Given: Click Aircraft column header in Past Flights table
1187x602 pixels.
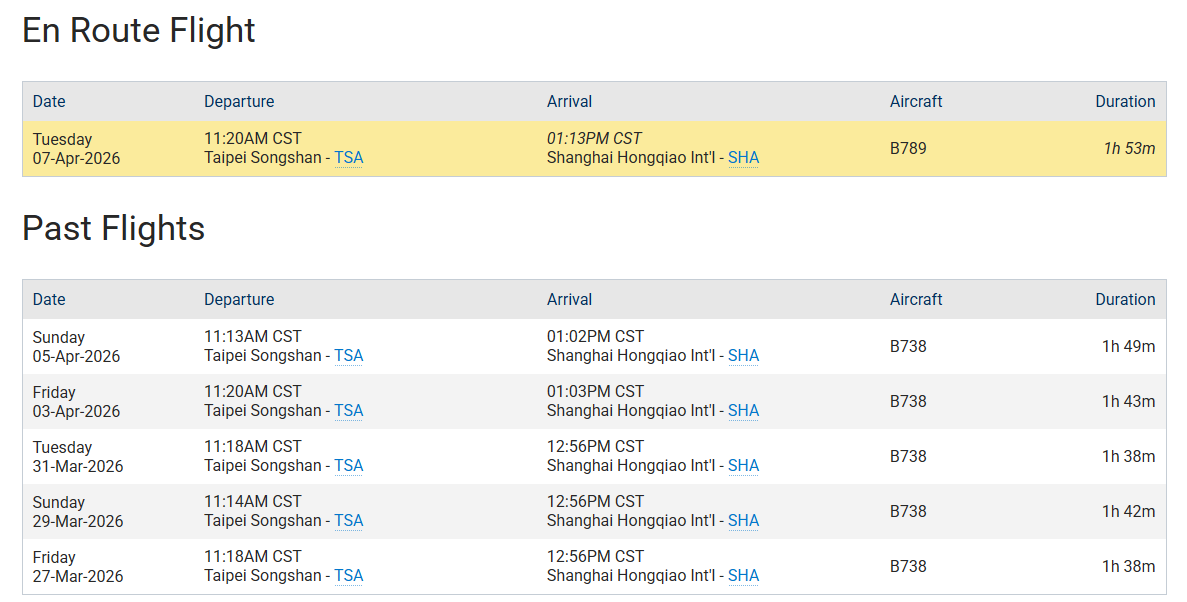Looking at the screenshot, I should point(915,300).
